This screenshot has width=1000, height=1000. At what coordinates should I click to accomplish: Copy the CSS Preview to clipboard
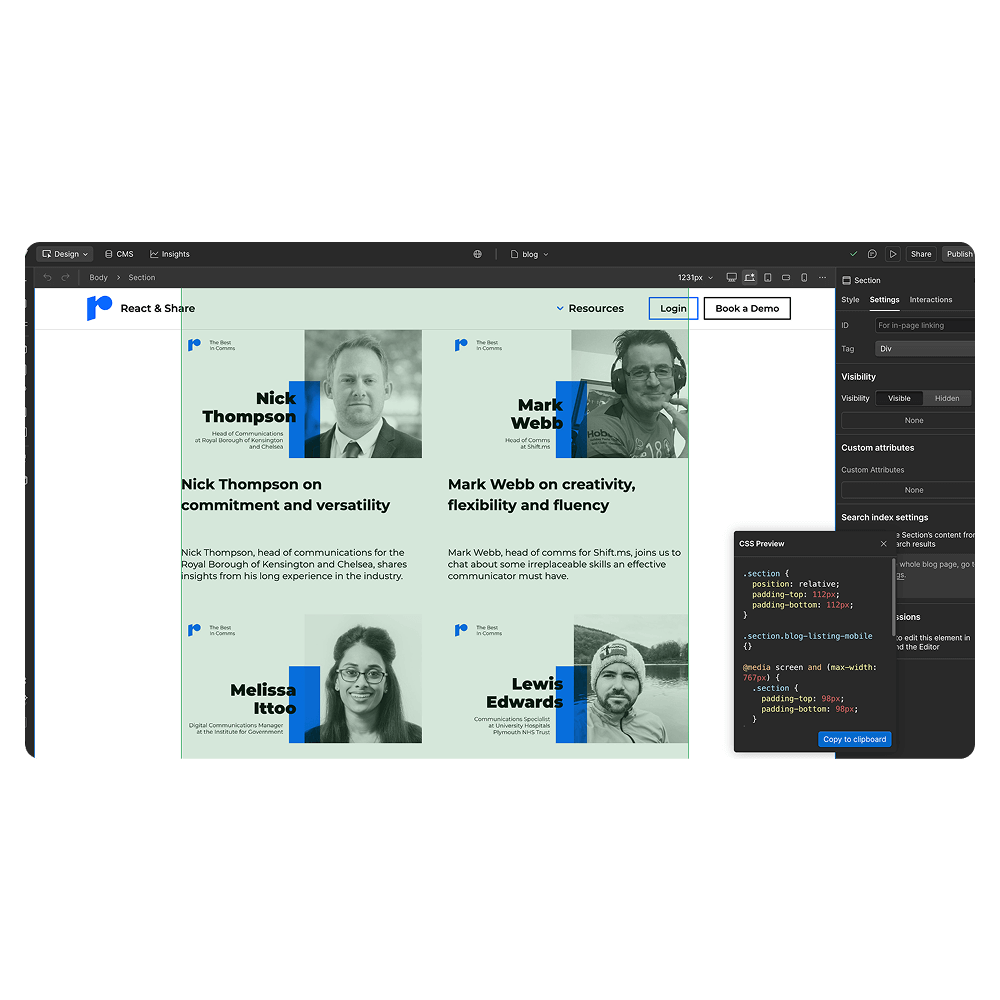tap(854, 739)
